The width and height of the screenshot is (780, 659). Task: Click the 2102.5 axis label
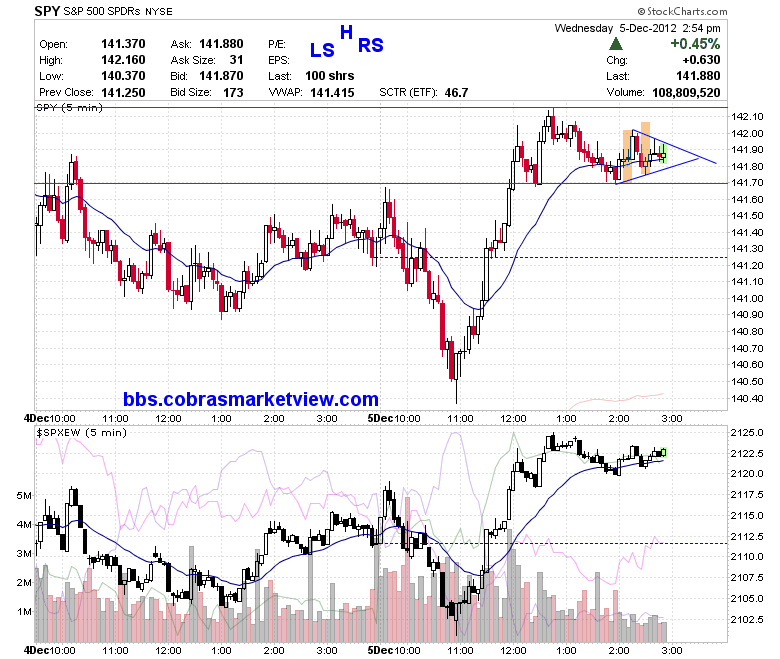(x=747, y=619)
